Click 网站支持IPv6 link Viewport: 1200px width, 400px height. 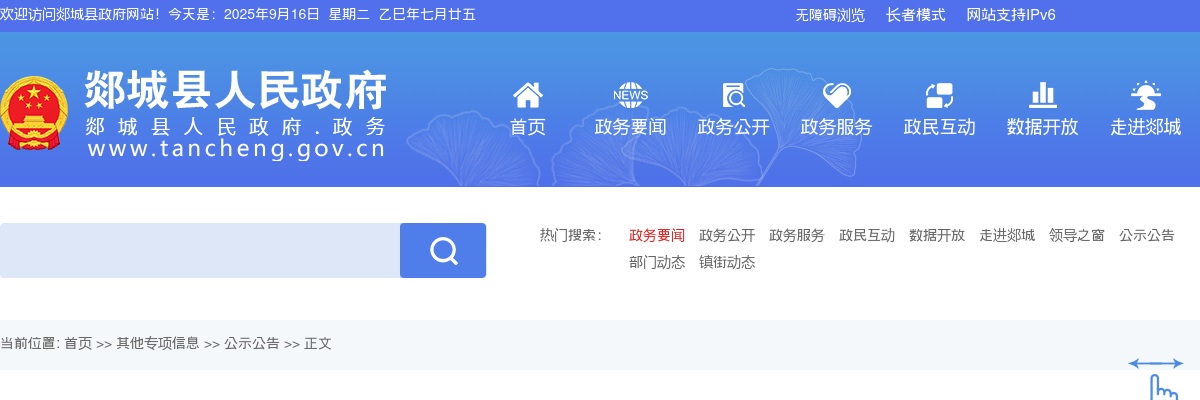1011,15
